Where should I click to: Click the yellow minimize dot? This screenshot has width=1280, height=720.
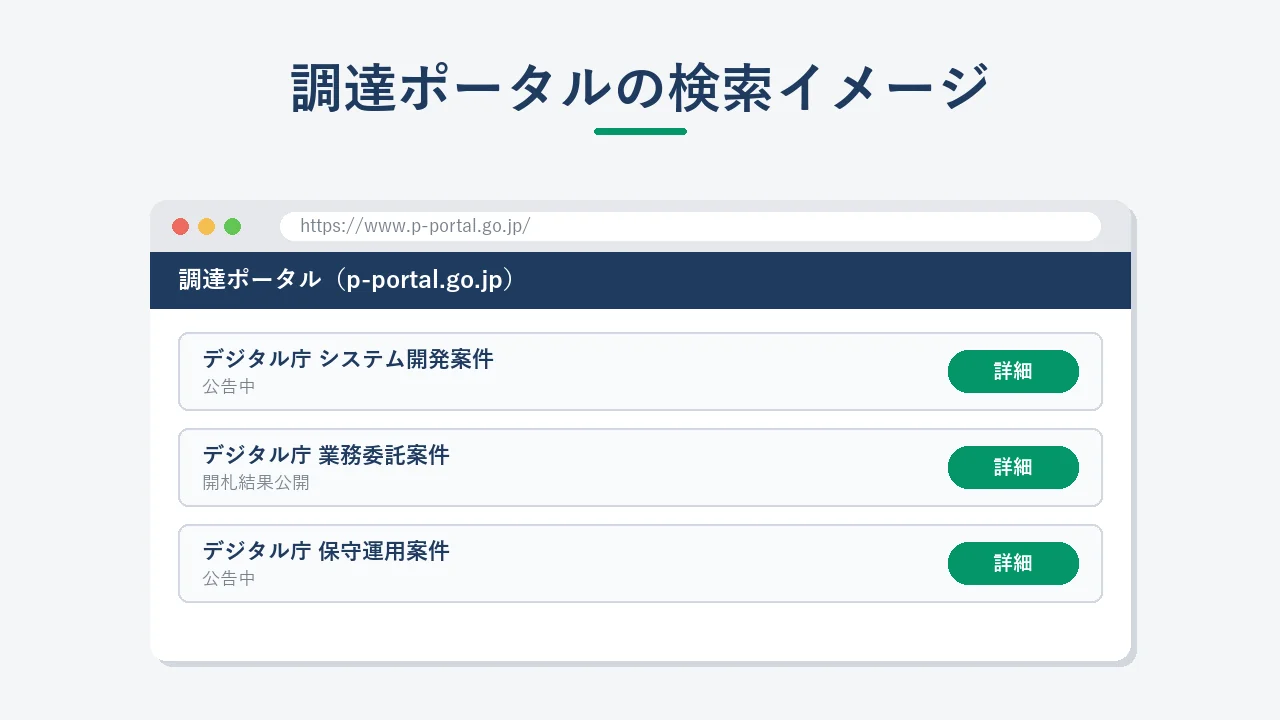pyautogui.click(x=206, y=226)
